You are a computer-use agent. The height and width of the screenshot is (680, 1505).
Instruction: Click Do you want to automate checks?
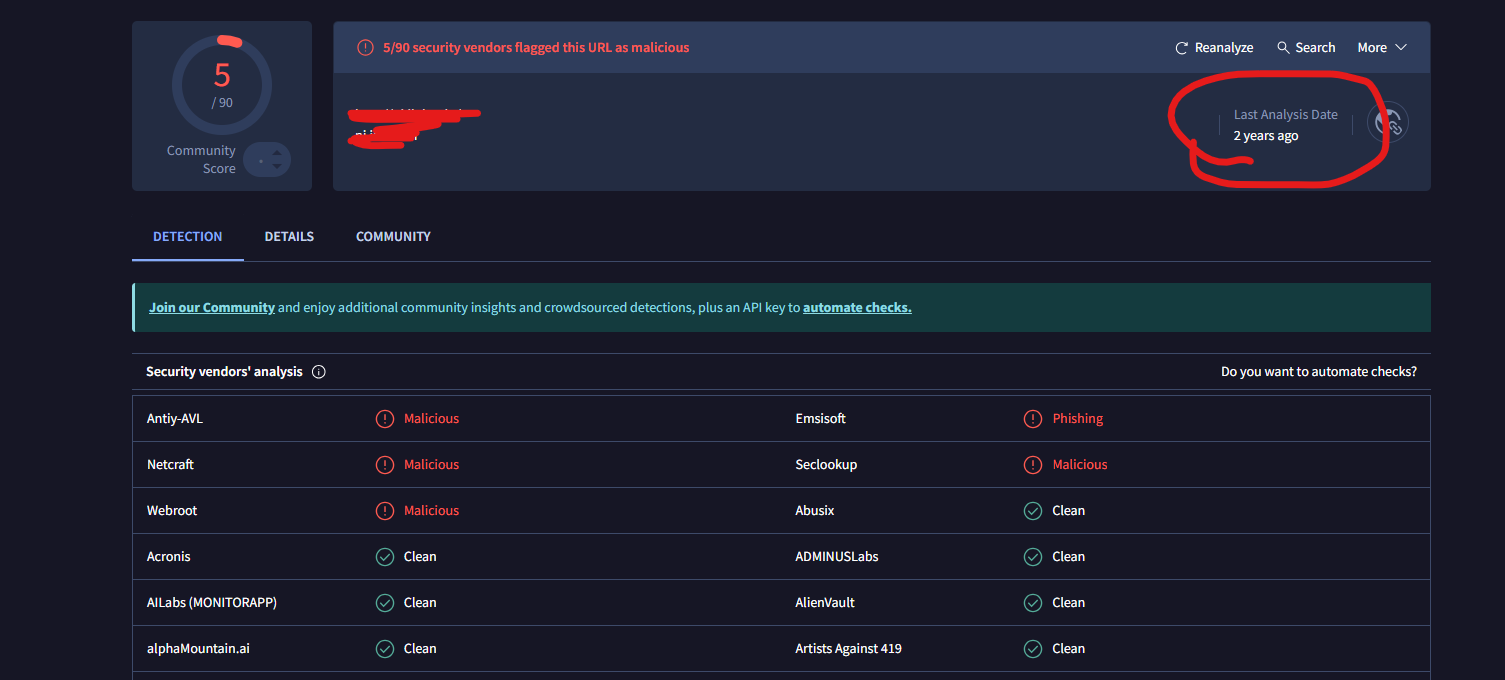click(x=1318, y=372)
